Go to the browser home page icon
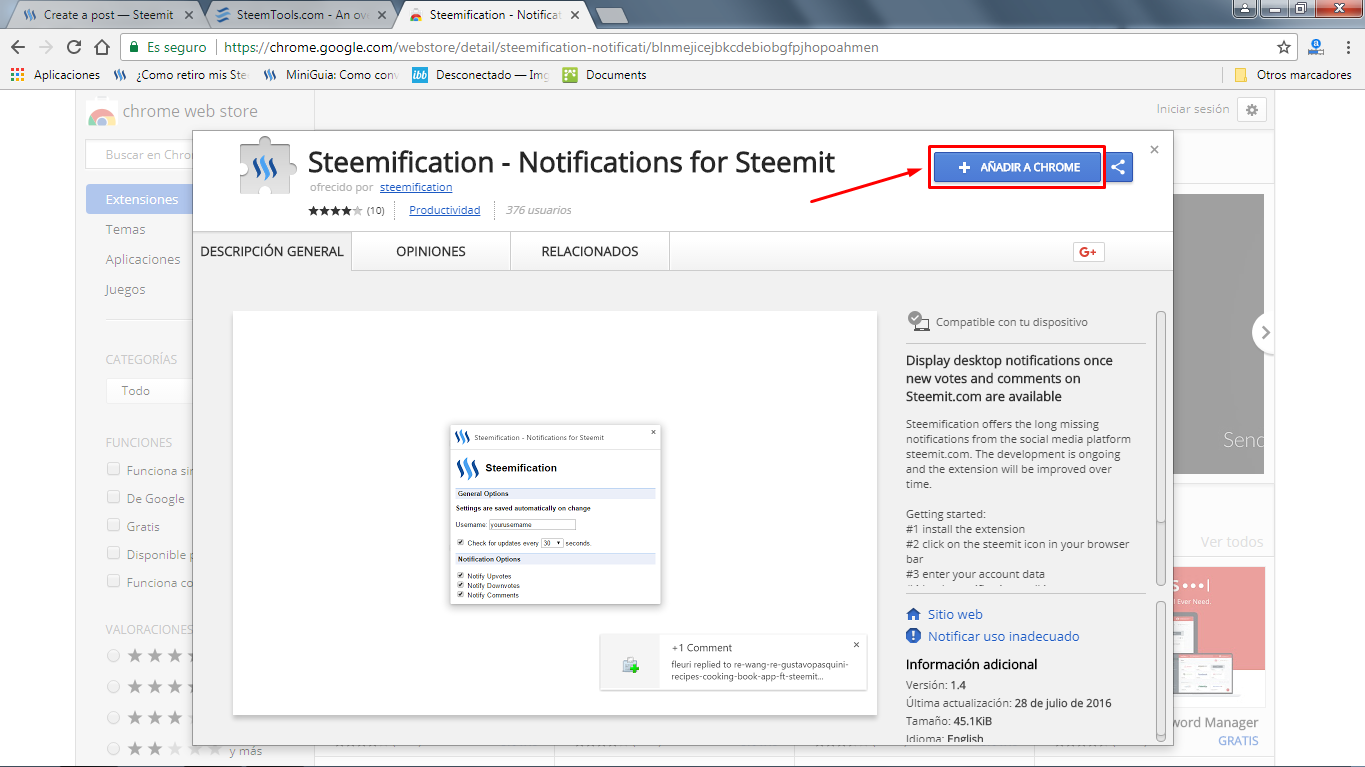Image resolution: width=1365 pixels, height=767 pixels. point(101,47)
